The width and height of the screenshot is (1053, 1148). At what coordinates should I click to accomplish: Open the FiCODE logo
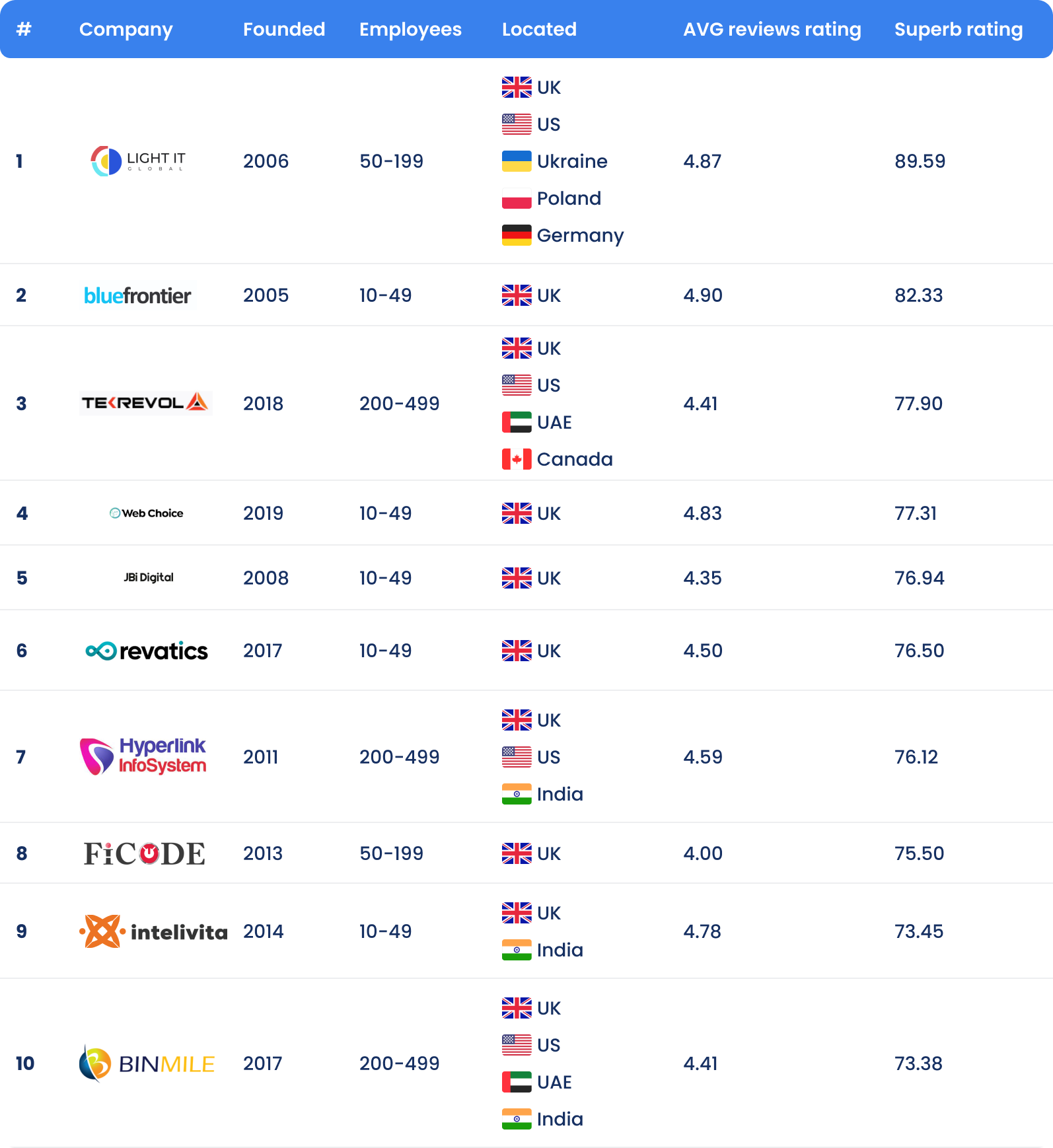[145, 853]
